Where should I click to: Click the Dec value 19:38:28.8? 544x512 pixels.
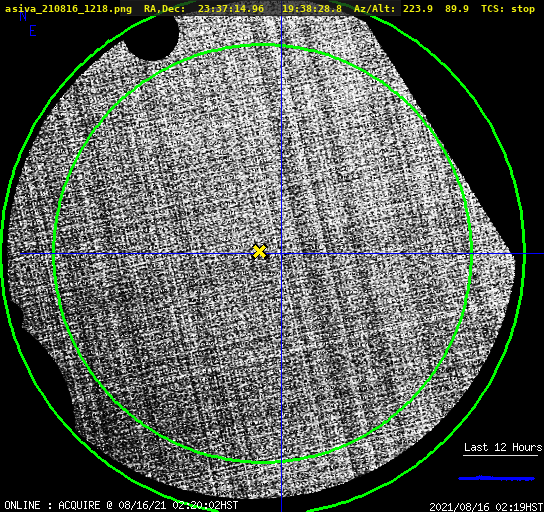click(x=312, y=9)
